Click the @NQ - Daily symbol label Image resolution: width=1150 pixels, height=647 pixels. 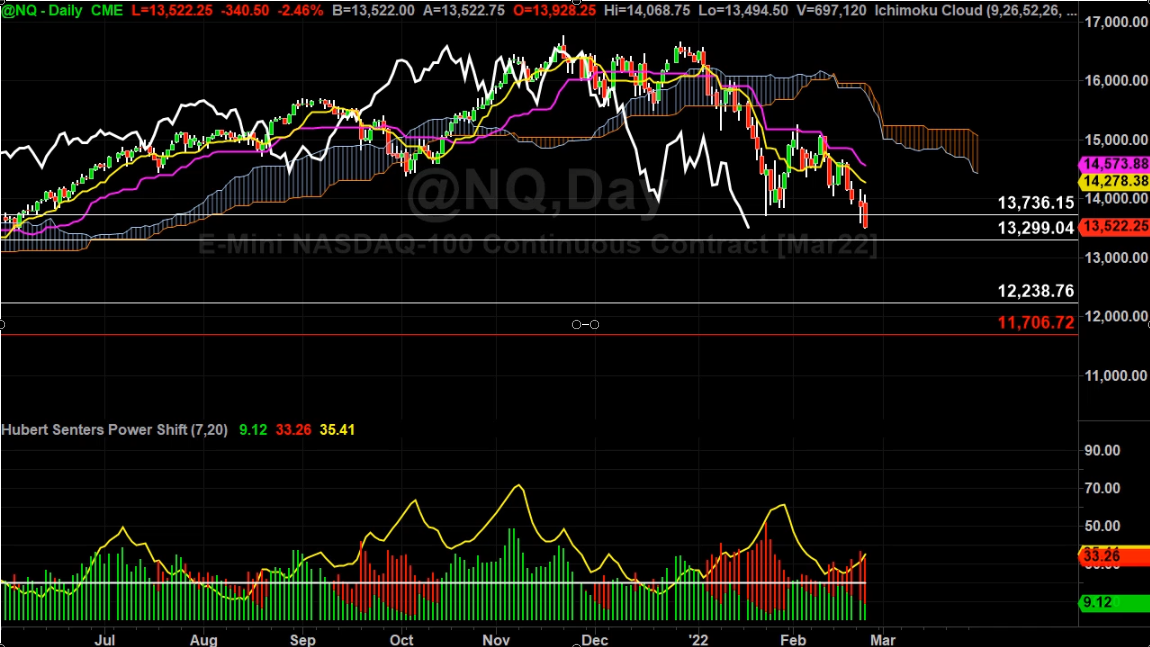42,11
